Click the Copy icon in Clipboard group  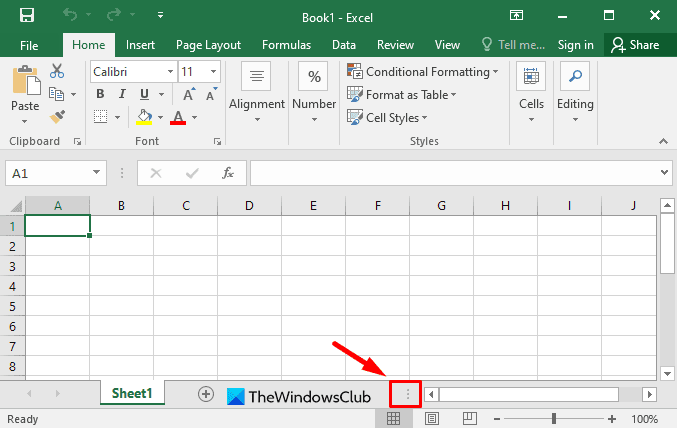pos(56,94)
